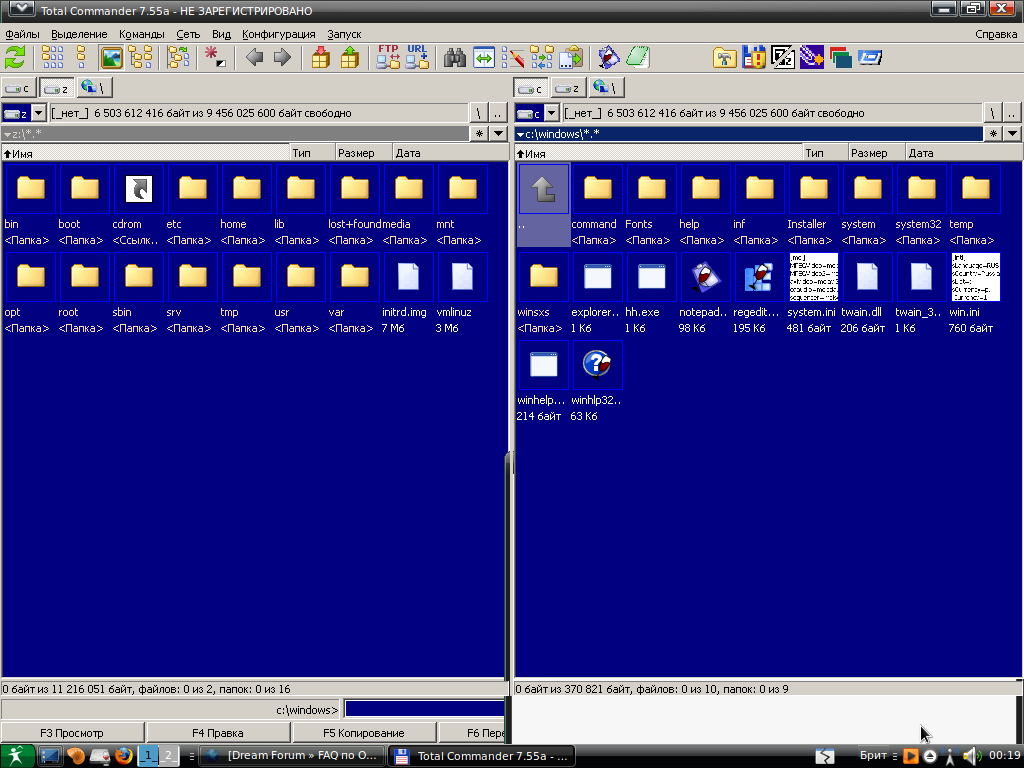
Task: Click the red asterisk invert selection icon
Action: tap(214, 57)
